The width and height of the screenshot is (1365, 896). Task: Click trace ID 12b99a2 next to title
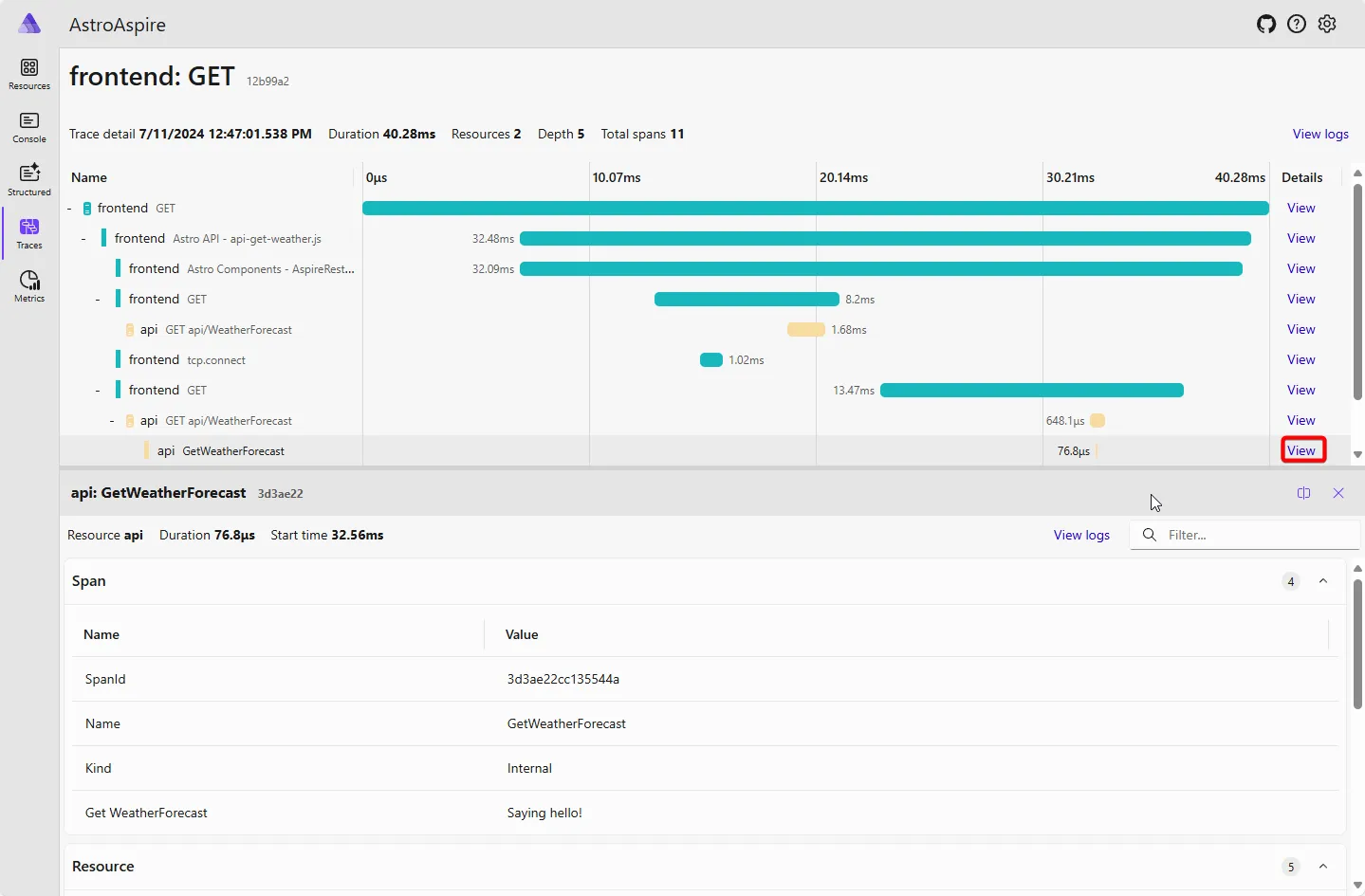267,82
